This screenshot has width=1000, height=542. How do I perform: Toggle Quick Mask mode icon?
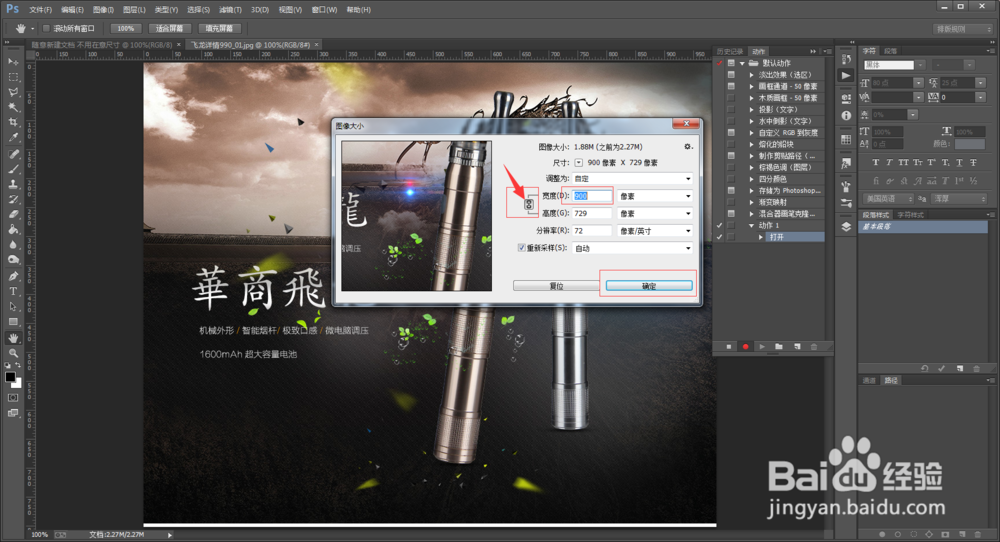13,398
